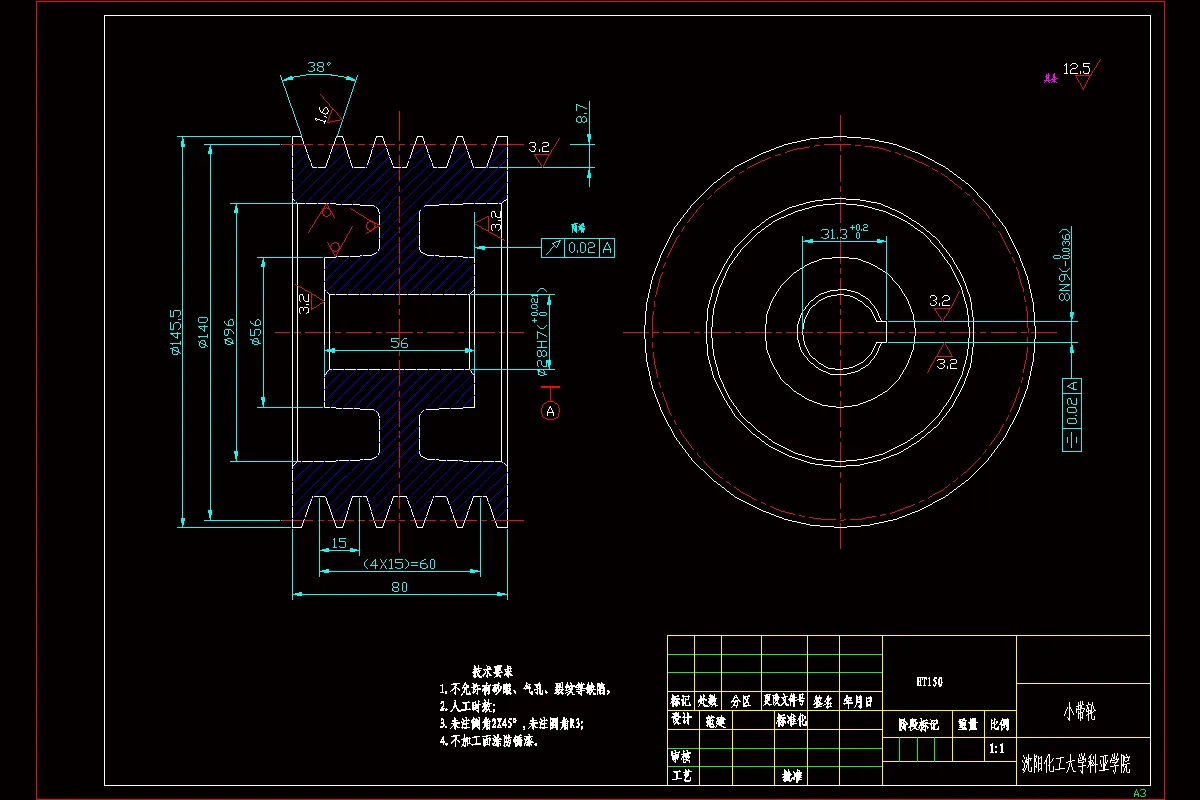Click the 重量 header cell
Viewport: 1200px width, 800px height.
click(967, 723)
